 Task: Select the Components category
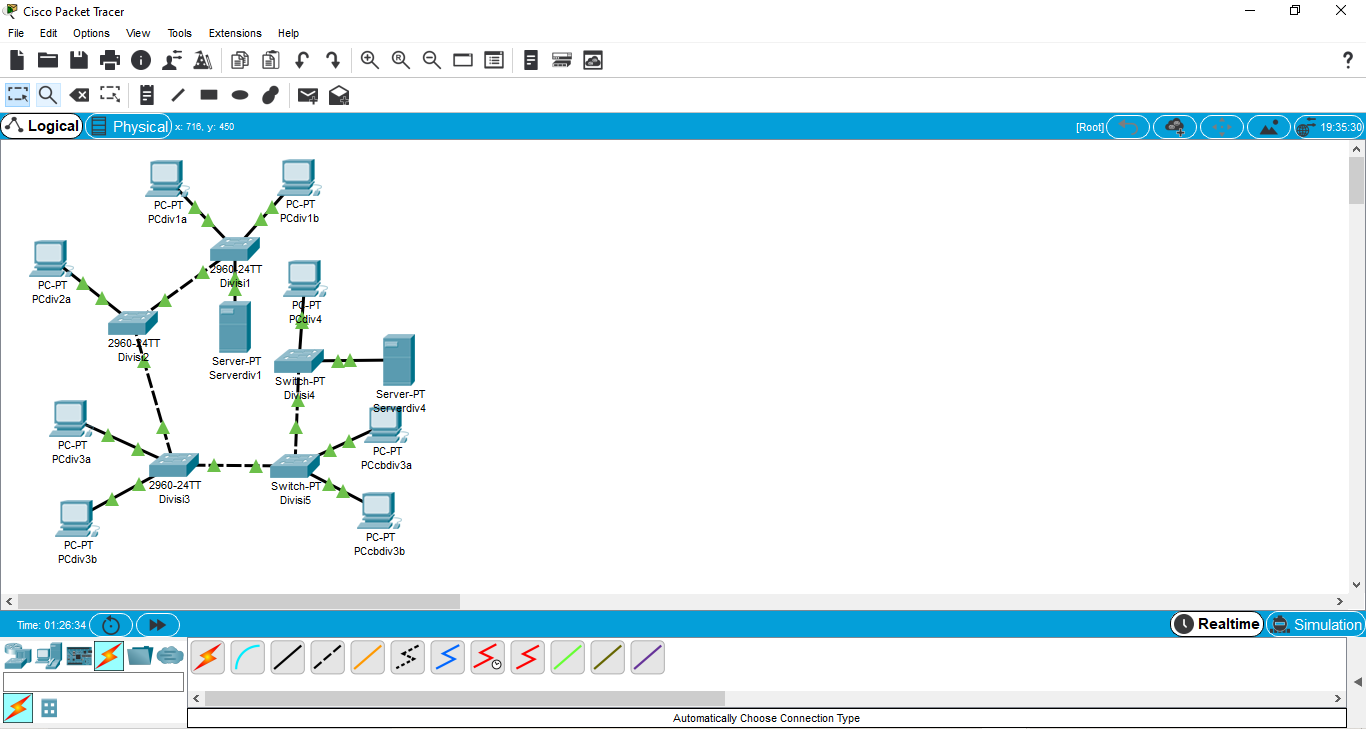pyautogui.click(x=79, y=656)
